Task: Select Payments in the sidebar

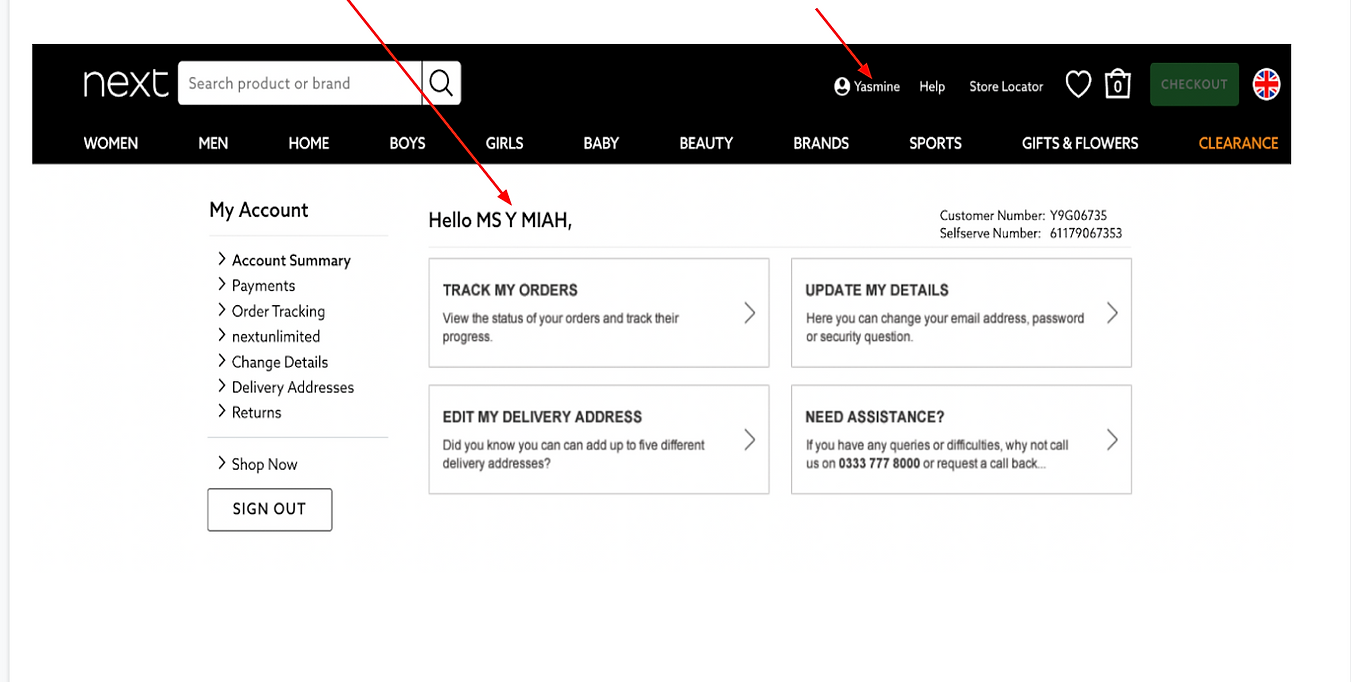Action: click(x=263, y=286)
